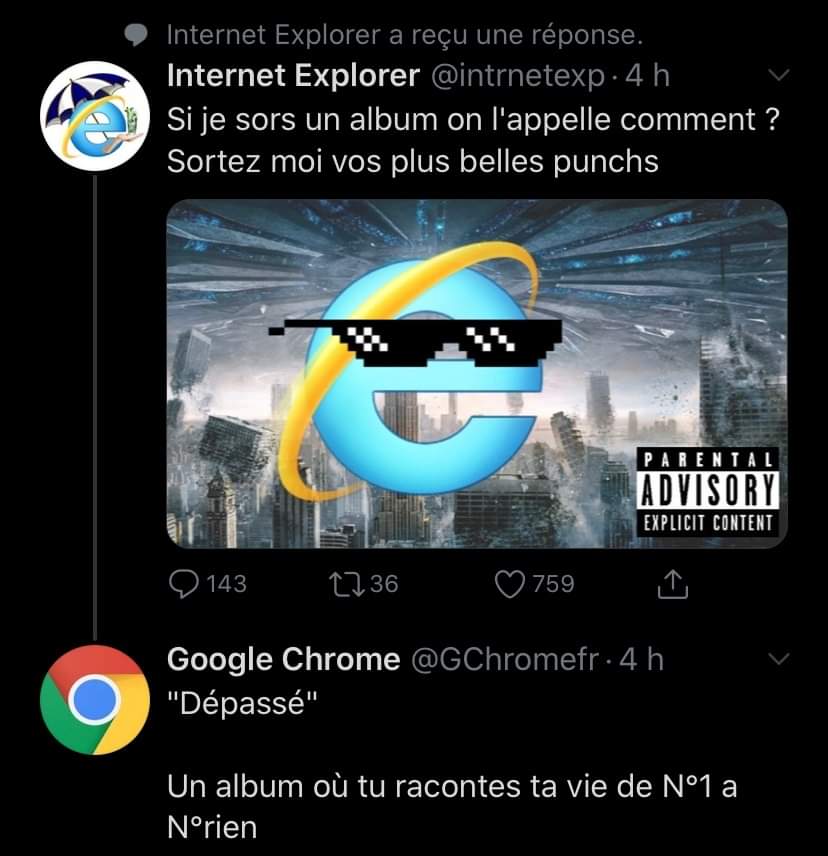Viewport: 828px width, 856px height.
Task: Click the bold Google Chrome display name
Action: point(283,659)
